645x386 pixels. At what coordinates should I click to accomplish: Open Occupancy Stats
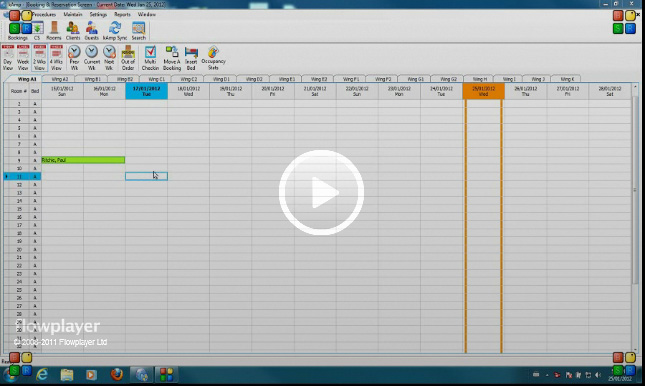pos(213,58)
